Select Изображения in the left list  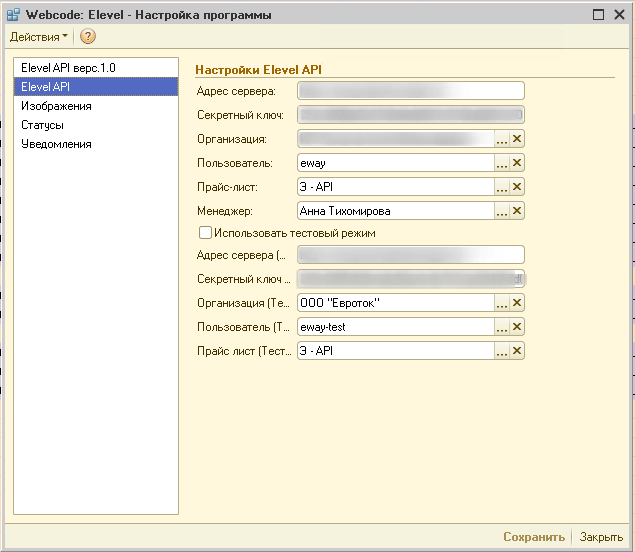[56, 106]
